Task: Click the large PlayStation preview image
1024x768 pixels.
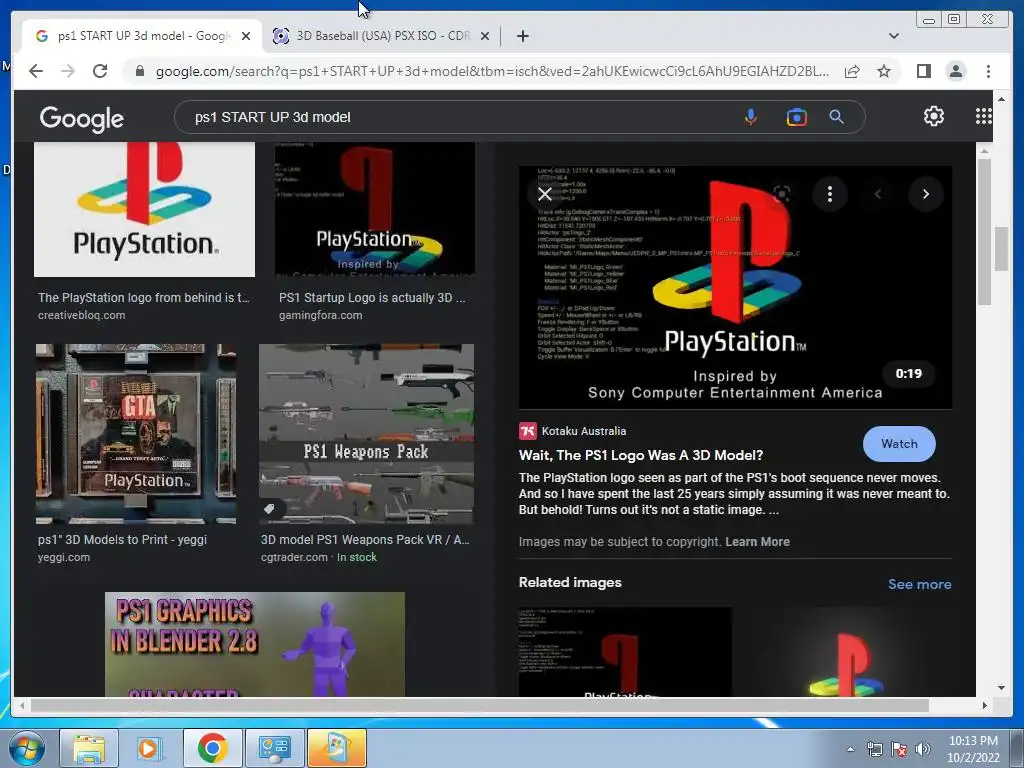Action: coord(735,287)
